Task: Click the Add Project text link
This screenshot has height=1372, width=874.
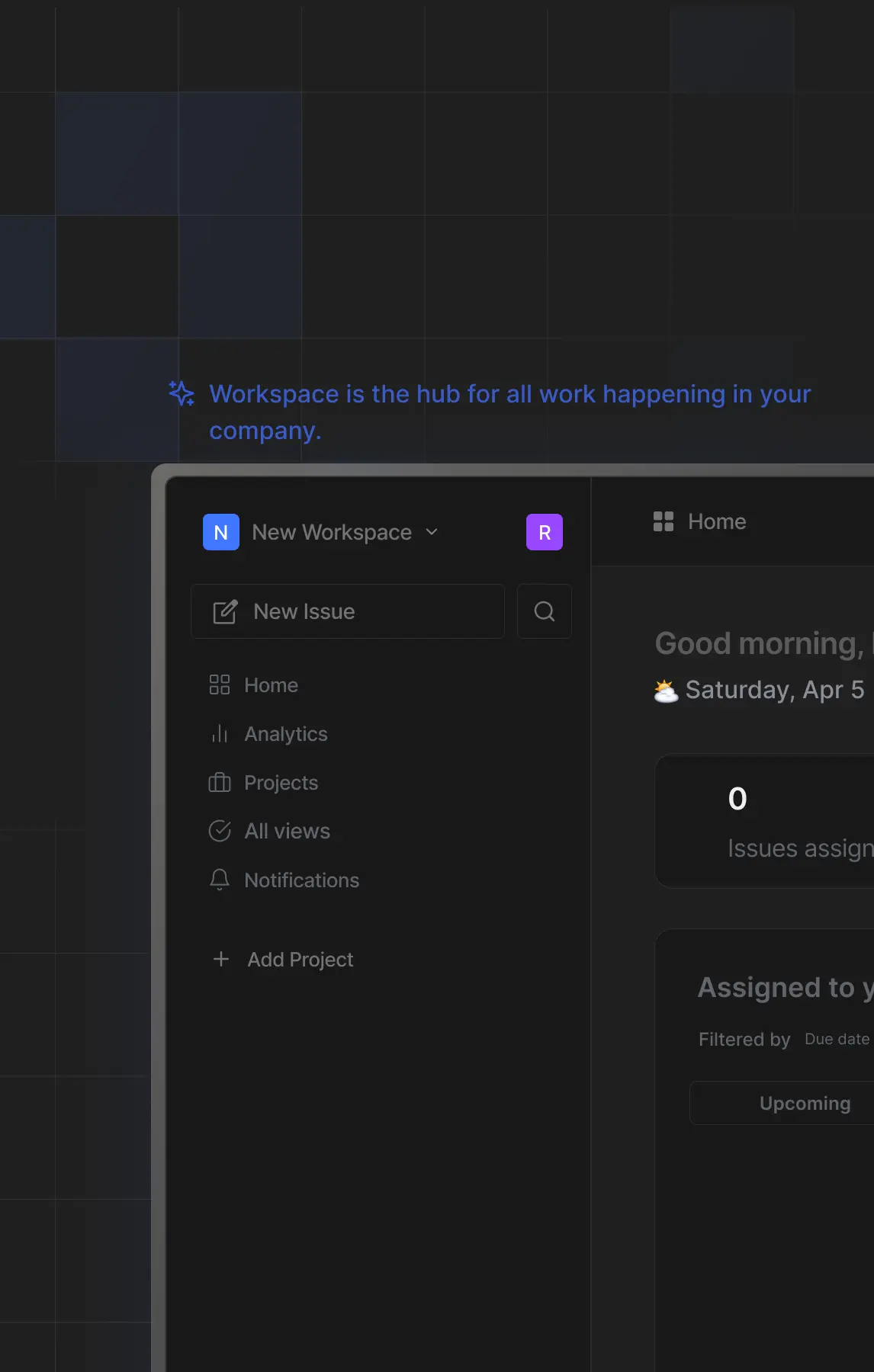Action: (x=300, y=960)
